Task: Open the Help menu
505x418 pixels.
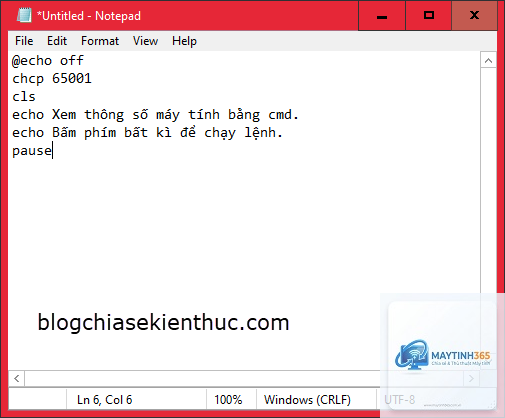Action: pyautogui.click(x=184, y=41)
